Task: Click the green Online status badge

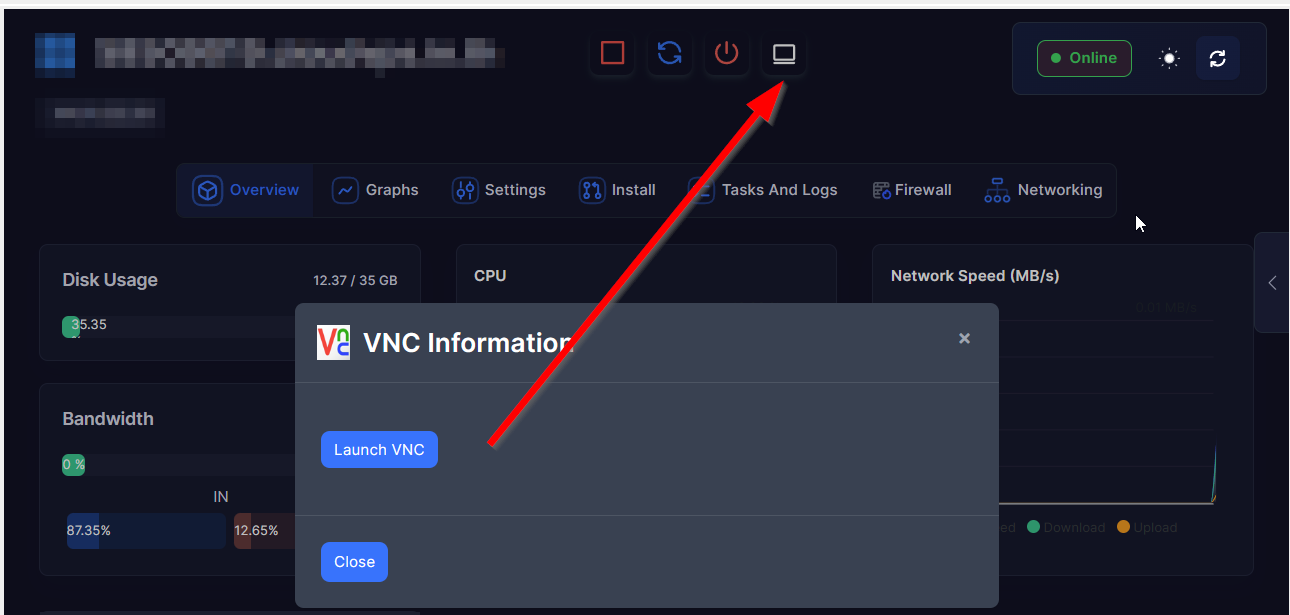Action: (1083, 59)
